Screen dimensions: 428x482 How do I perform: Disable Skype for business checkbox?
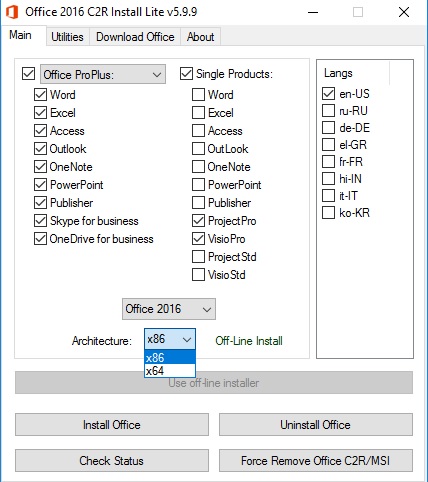coord(40,221)
